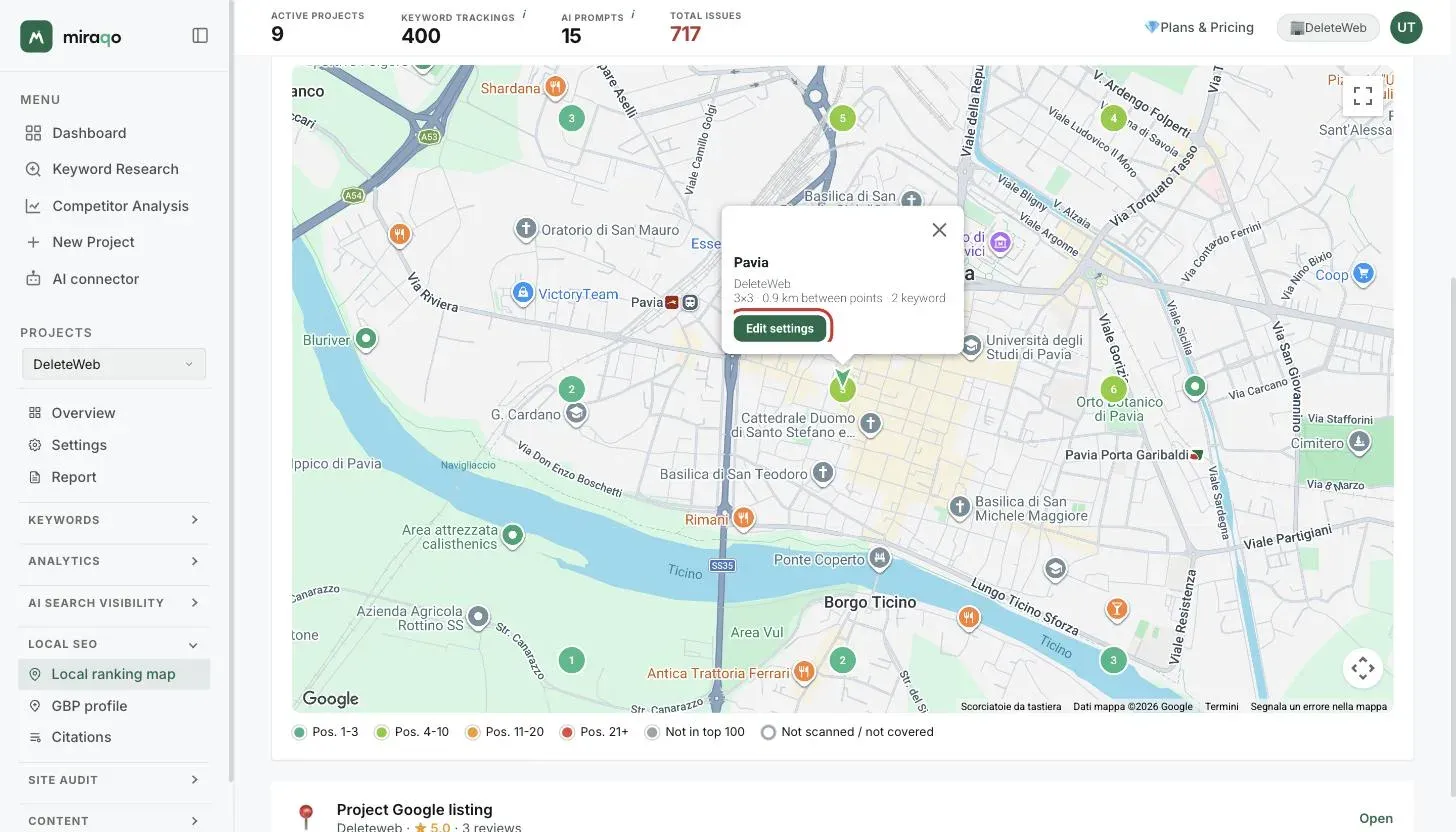Image resolution: width=1456 pixels, height=832 pixels.
Task: Click the DeleteWeb workspace button
Action: [x=1328, y=28]
